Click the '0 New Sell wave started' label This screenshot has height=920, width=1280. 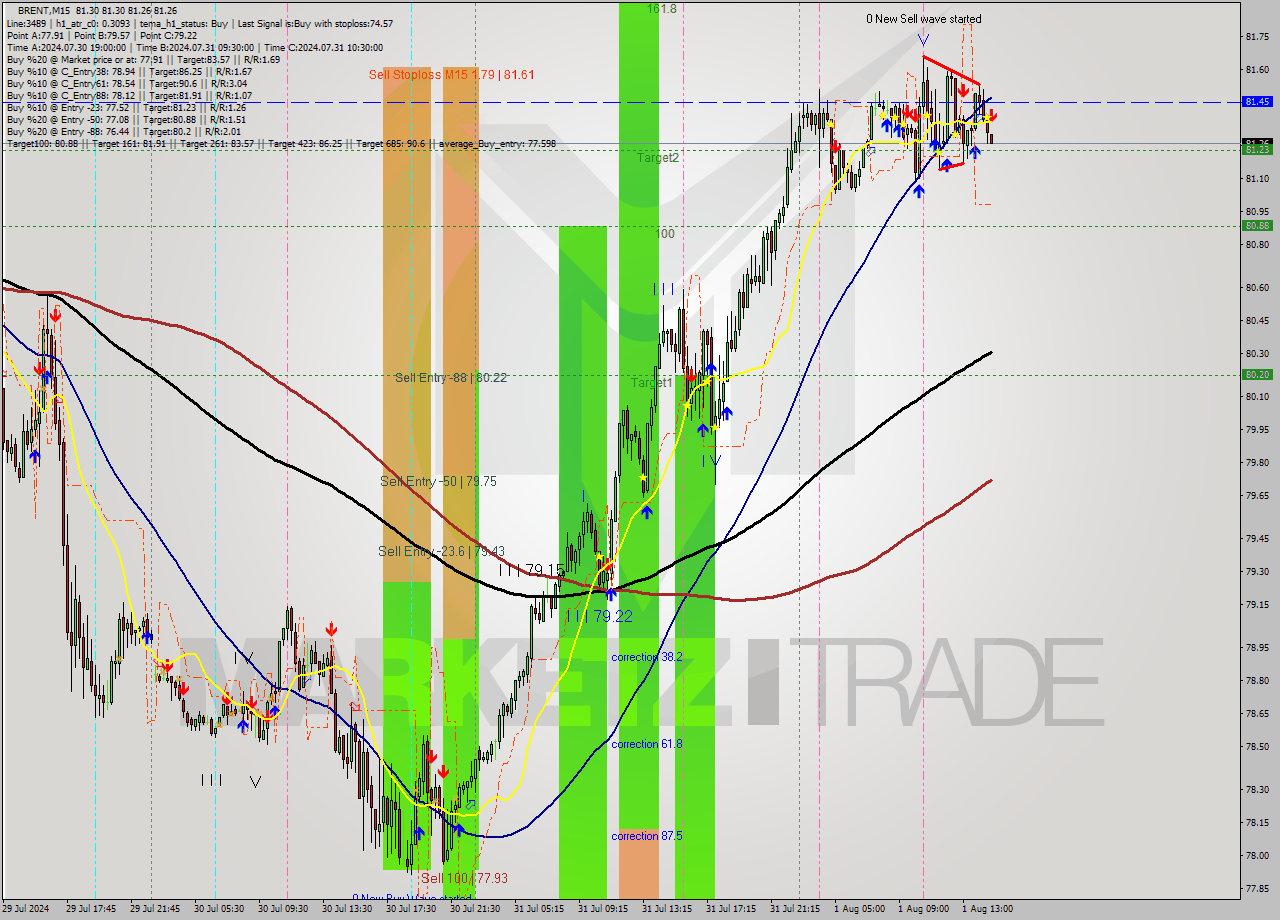(923, 19)
